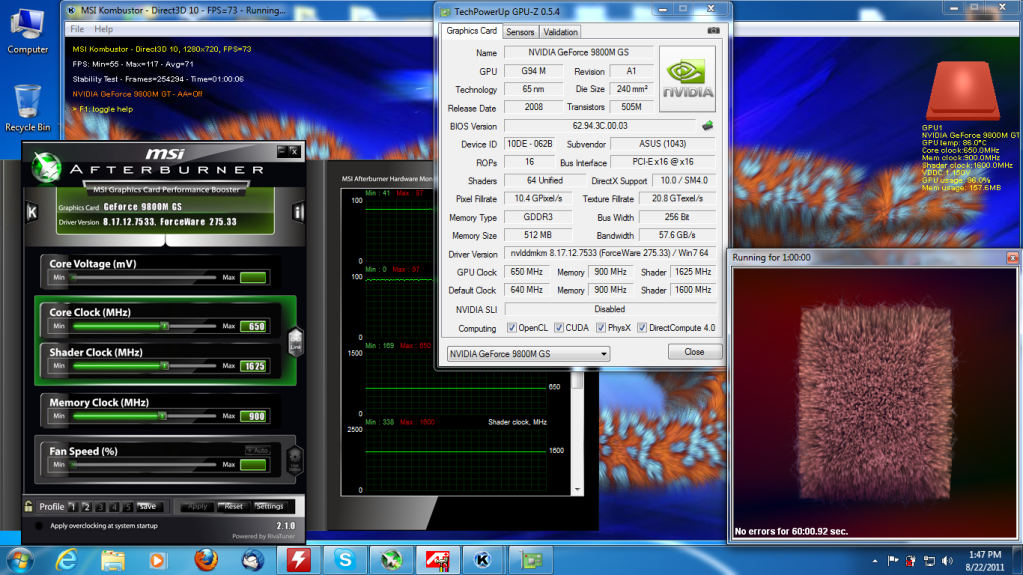Click the MSI Afterburner dragon logo

click(47, 167)
